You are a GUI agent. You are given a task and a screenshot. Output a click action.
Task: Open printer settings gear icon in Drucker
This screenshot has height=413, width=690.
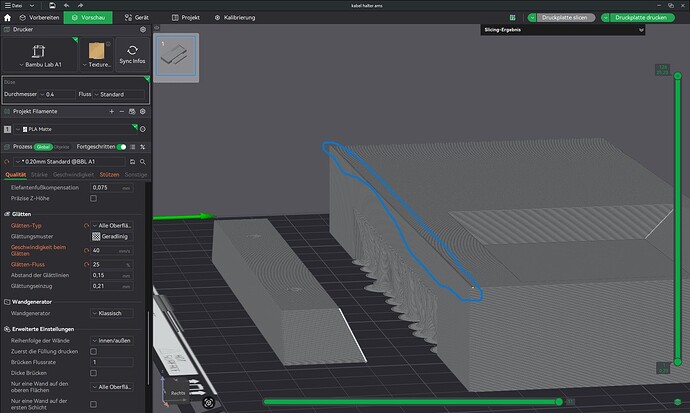pyautogui.click(x=143, y=29)
